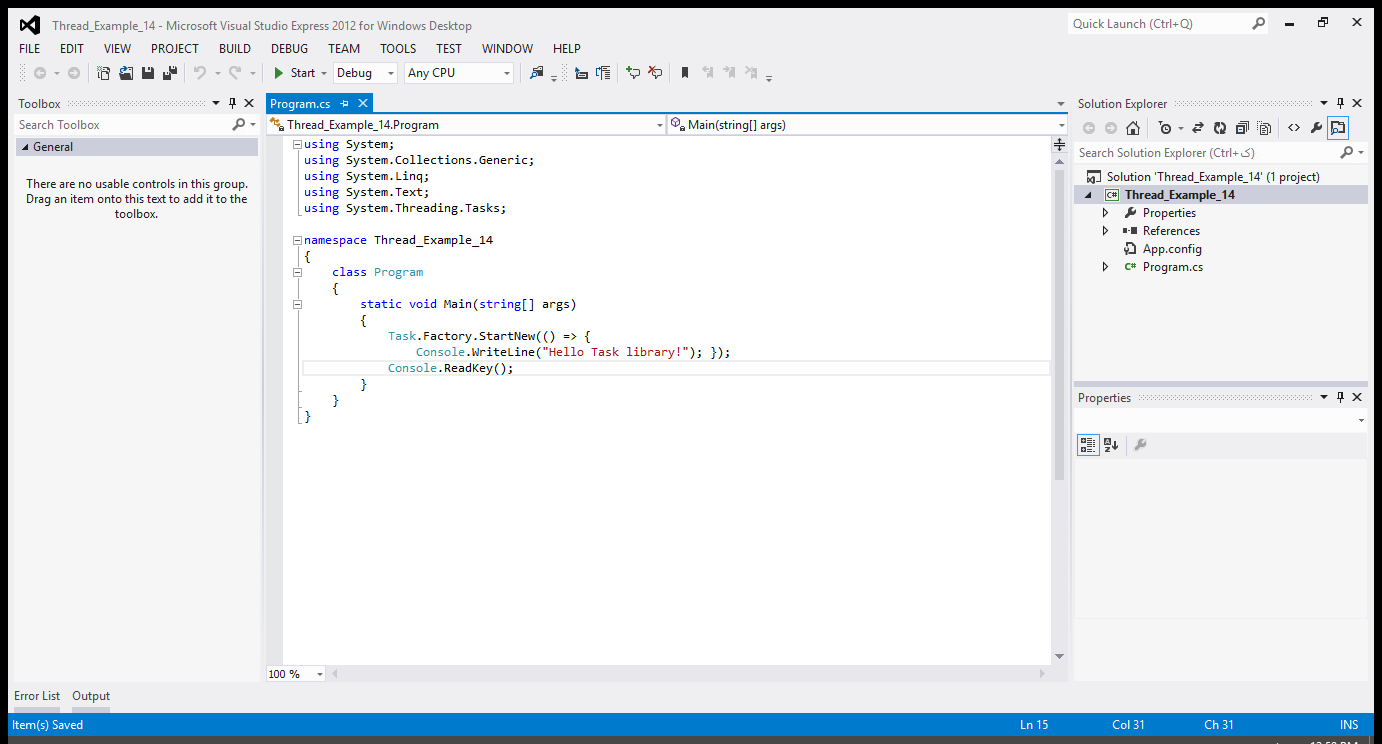Expand the References tree node
1382x744 pixels.
click(x=1105, y=231)
